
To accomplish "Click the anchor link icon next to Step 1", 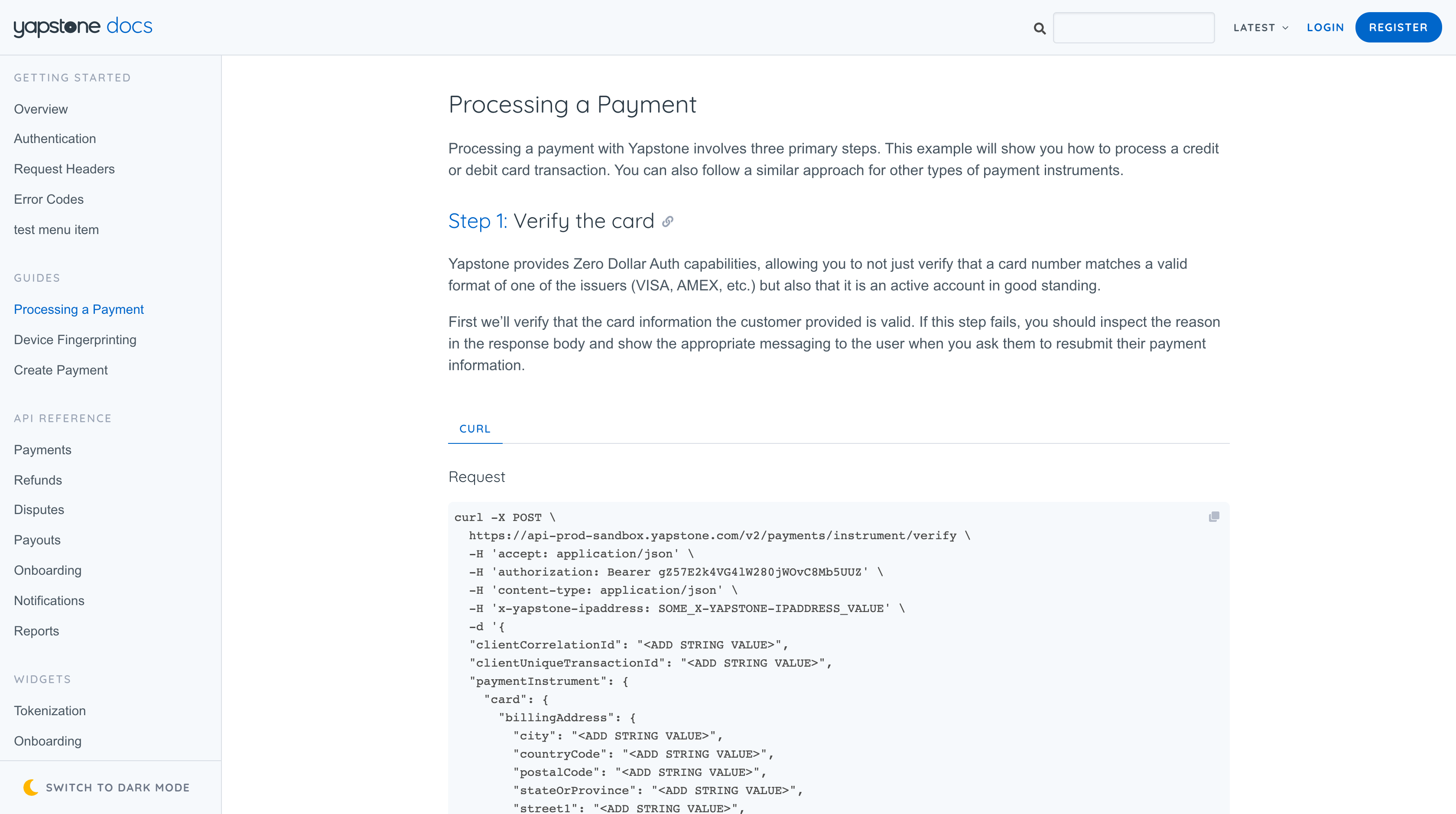I will coord(668,220).
